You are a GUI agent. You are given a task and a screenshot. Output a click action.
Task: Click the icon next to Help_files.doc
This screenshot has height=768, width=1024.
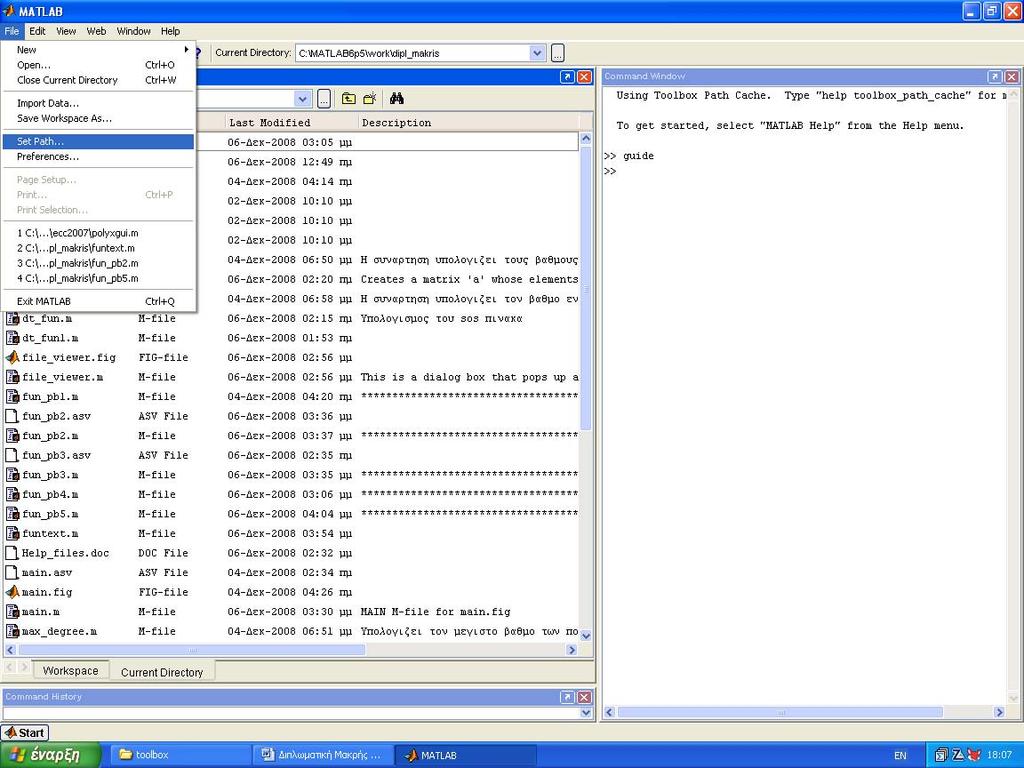(12, 553)
